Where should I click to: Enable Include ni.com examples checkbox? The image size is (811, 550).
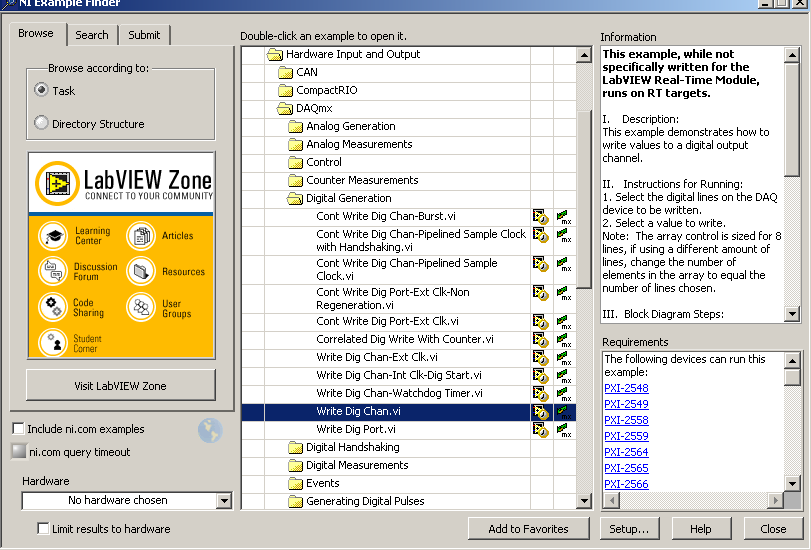click(18, 428)
